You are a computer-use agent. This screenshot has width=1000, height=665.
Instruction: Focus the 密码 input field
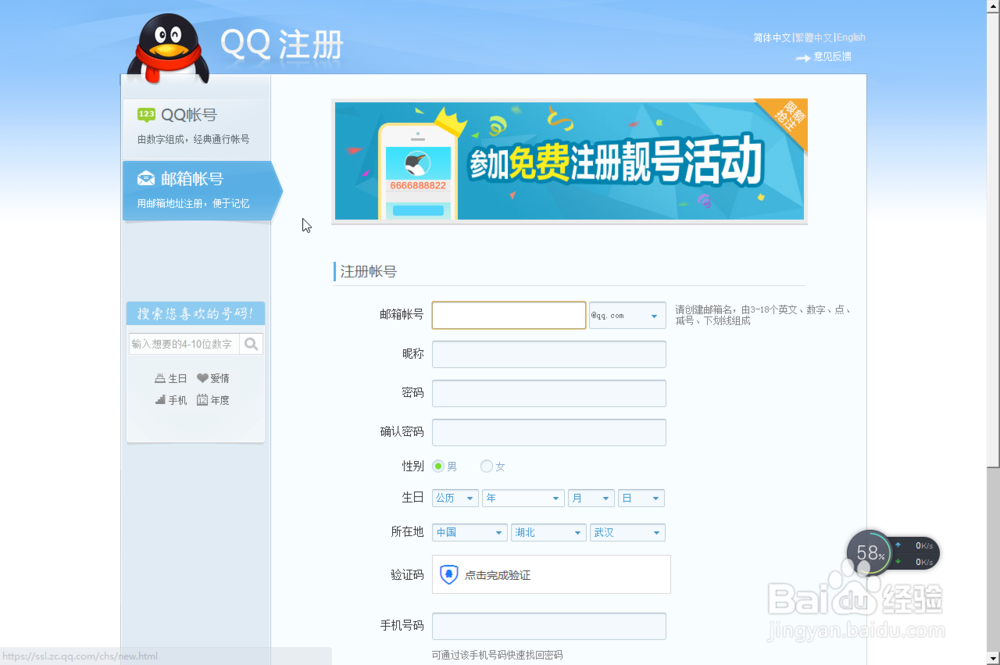[x=549, y=393]
